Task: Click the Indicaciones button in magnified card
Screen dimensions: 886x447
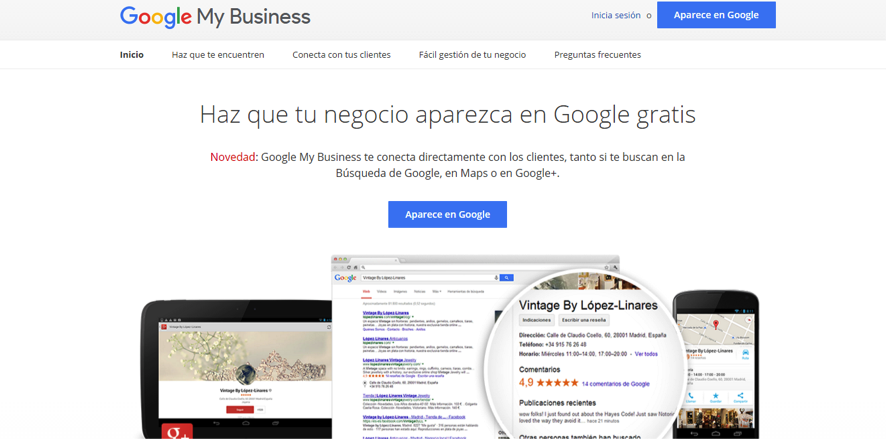Action: tap(536, 320)
